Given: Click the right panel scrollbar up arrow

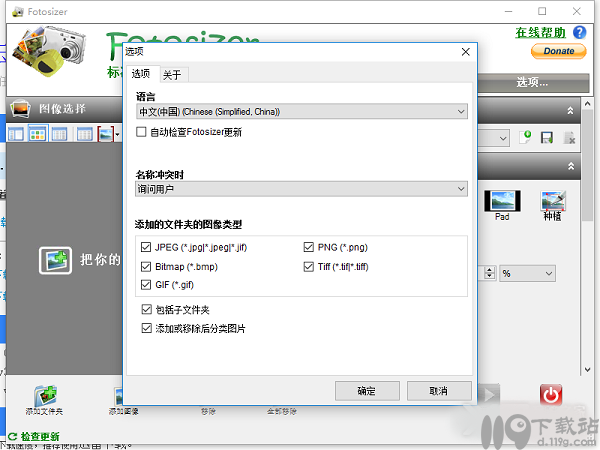Looking at the screenshot, I should pyautogui.click(x=588, y=104).
